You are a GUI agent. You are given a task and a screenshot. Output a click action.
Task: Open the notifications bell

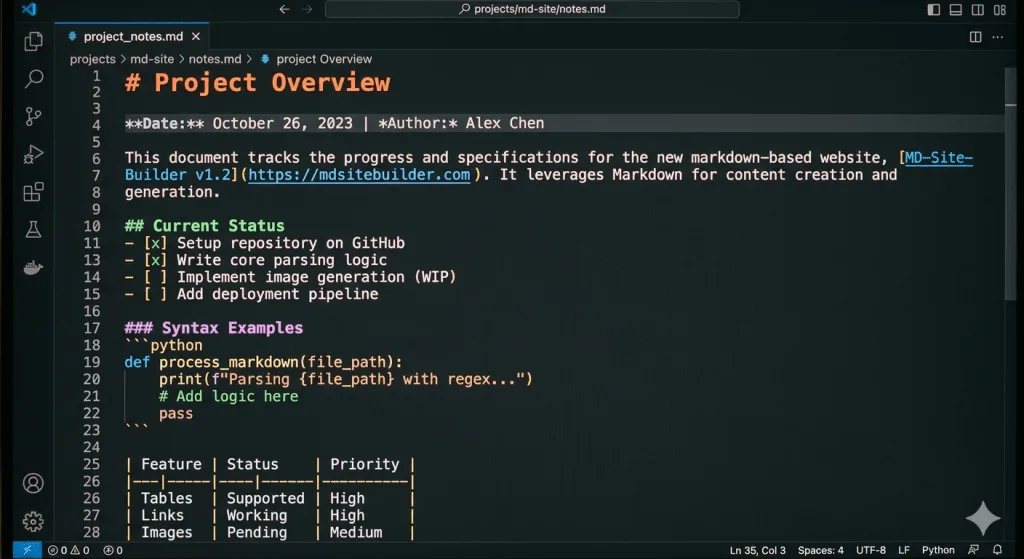click(x=997, y=551)
